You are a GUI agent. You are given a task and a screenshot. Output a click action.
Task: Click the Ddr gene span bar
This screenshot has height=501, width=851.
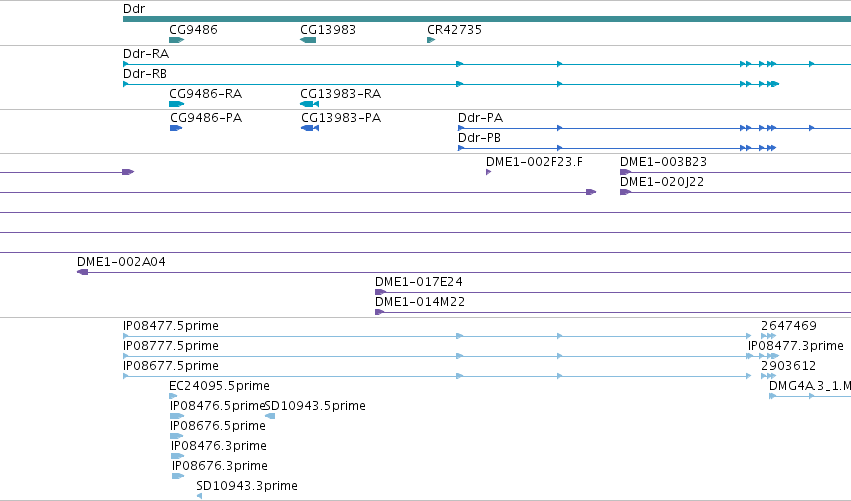(487, 19)
